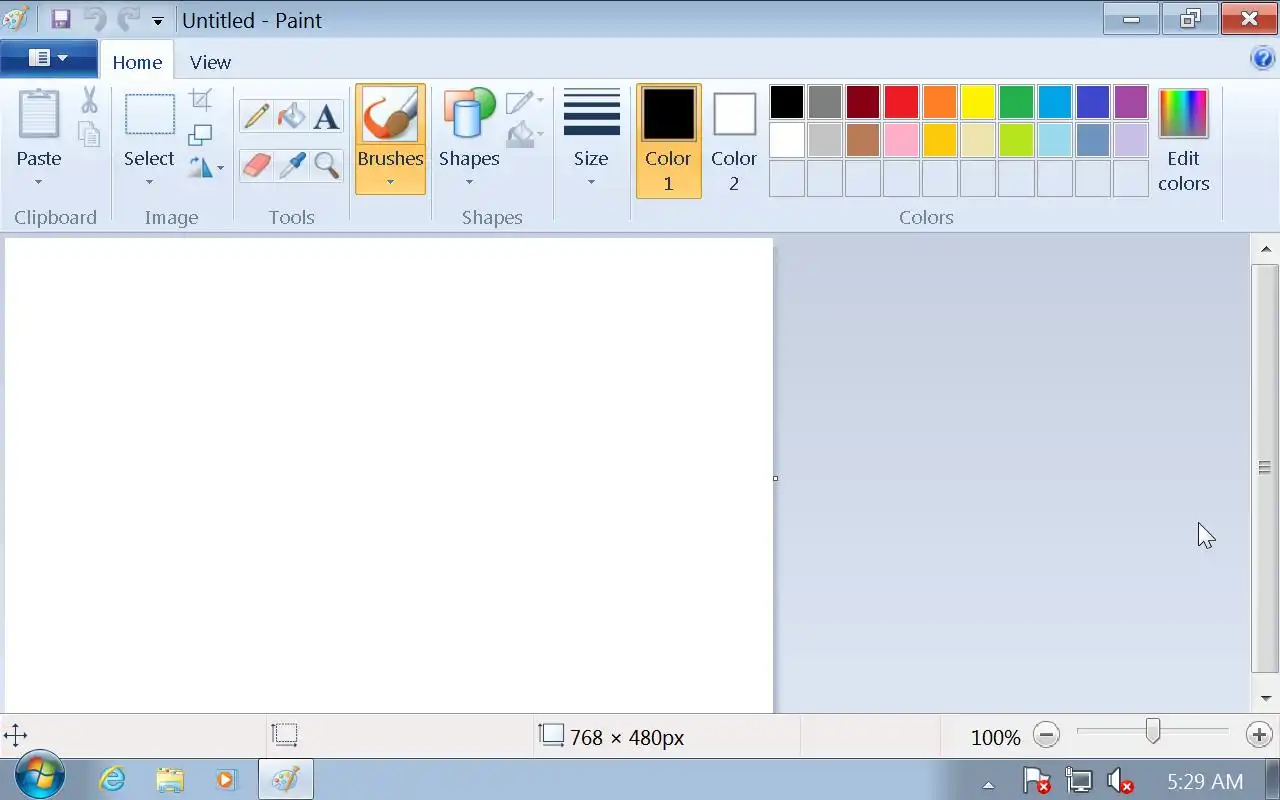
Task: Open Edit colors rainbow icon
Action: point(1183,114)
